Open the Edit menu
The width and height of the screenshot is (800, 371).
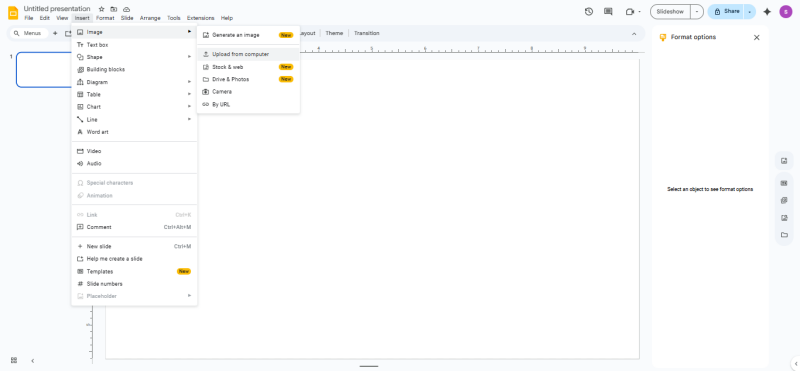[x=45, y=18]
